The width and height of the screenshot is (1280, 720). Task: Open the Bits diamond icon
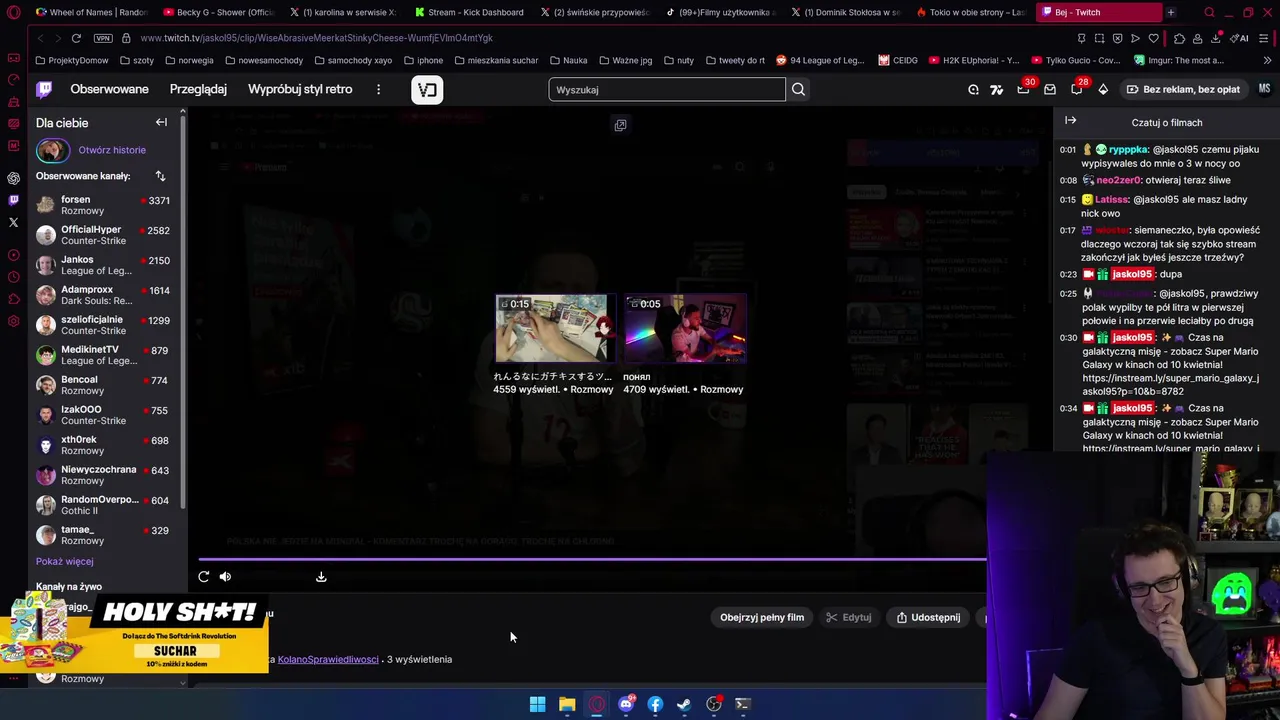[1103, 89]
